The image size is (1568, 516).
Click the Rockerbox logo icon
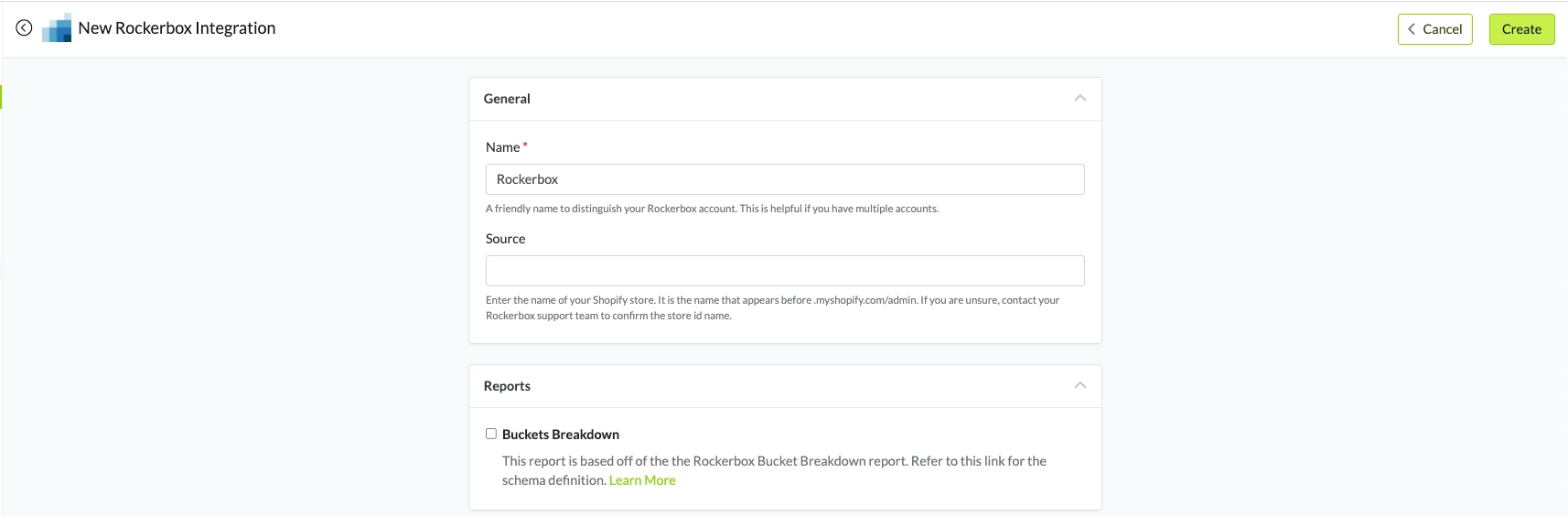pos(57,28)
